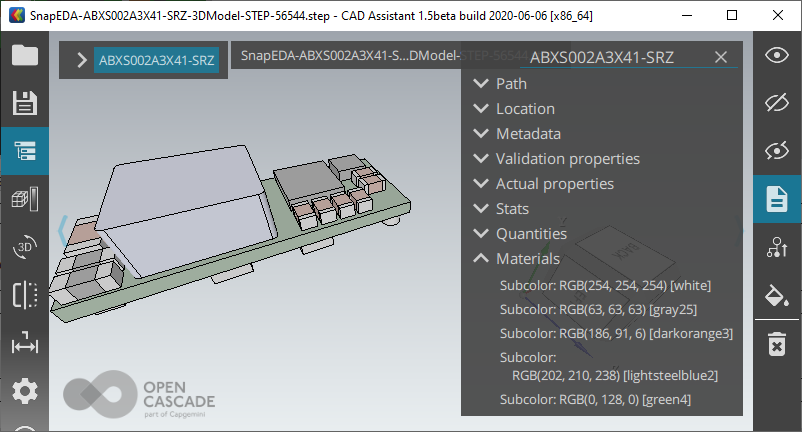Close the ABXS002A3X41-SRZ properties panel
802x432 pixels.
pos(721,58)
